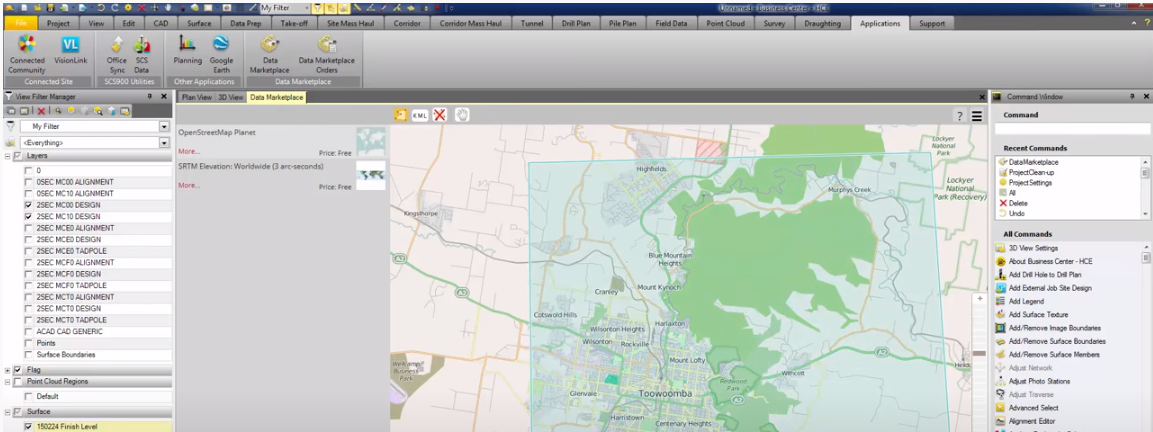Switch to the Corridor ribbon tab

[407, 23]
